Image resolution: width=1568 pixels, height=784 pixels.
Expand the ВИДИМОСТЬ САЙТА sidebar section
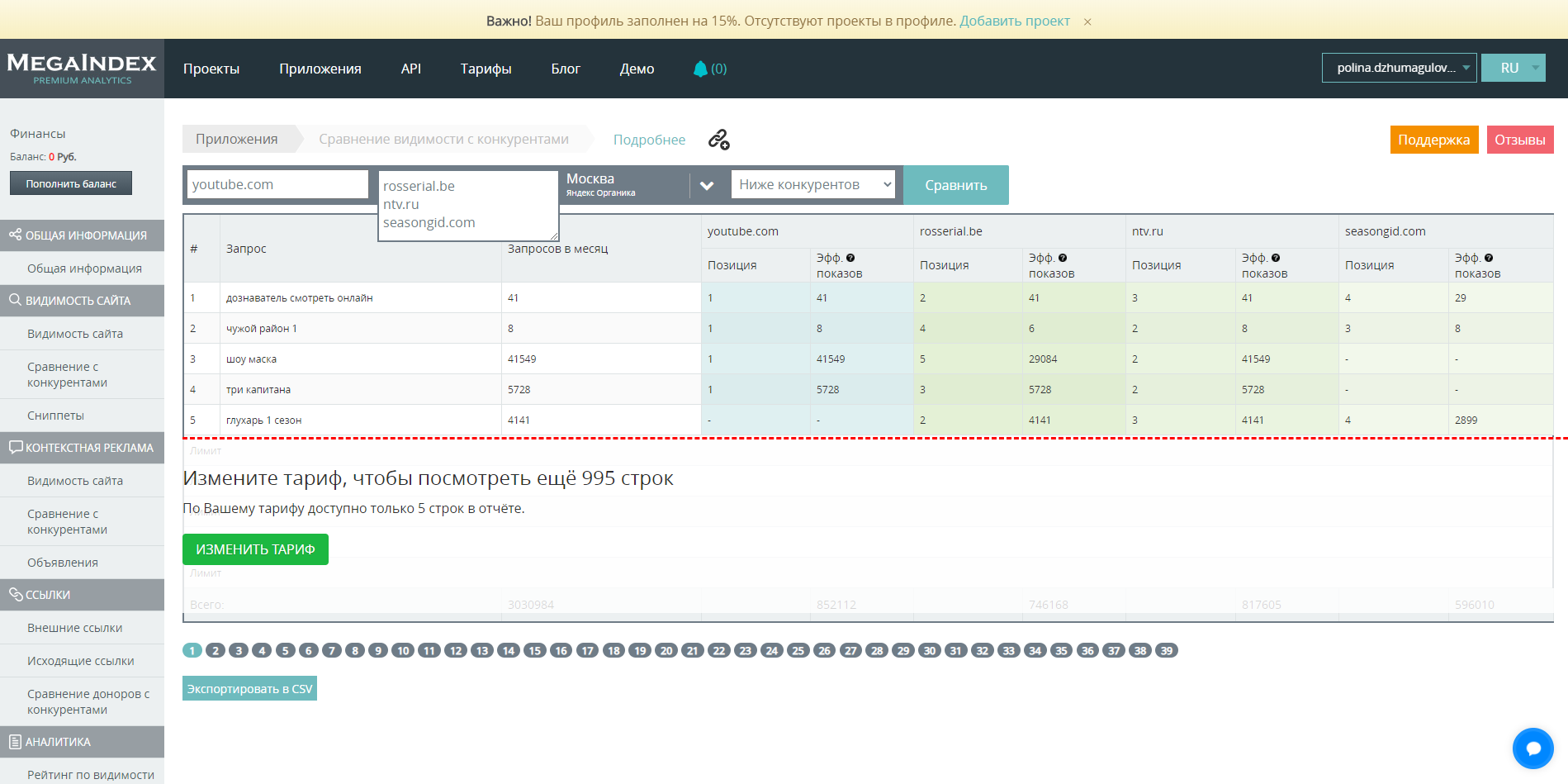pyautogui.click(x=82, y=301)
